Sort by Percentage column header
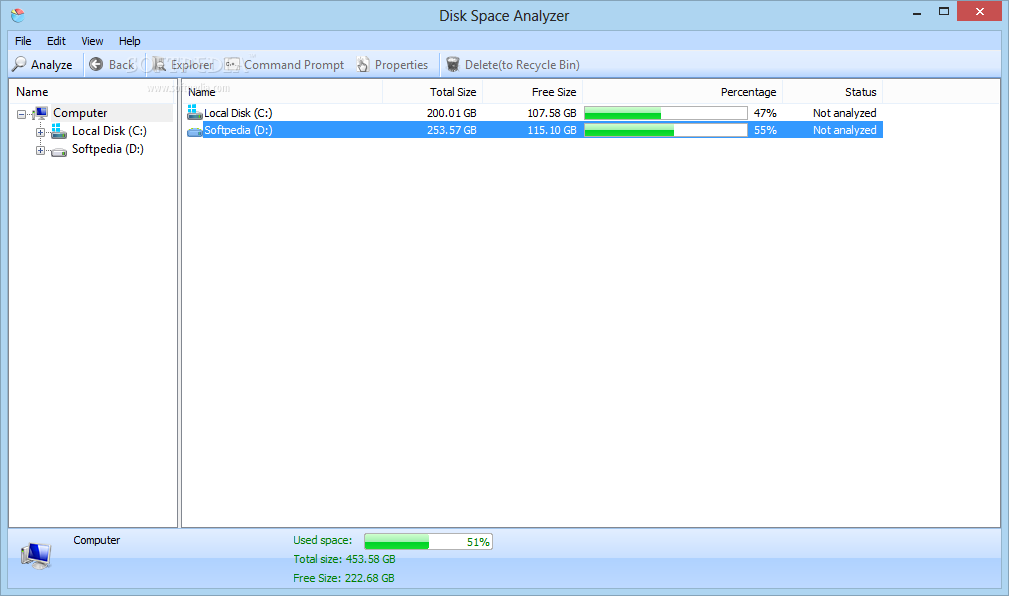 [x=683, y=92]
